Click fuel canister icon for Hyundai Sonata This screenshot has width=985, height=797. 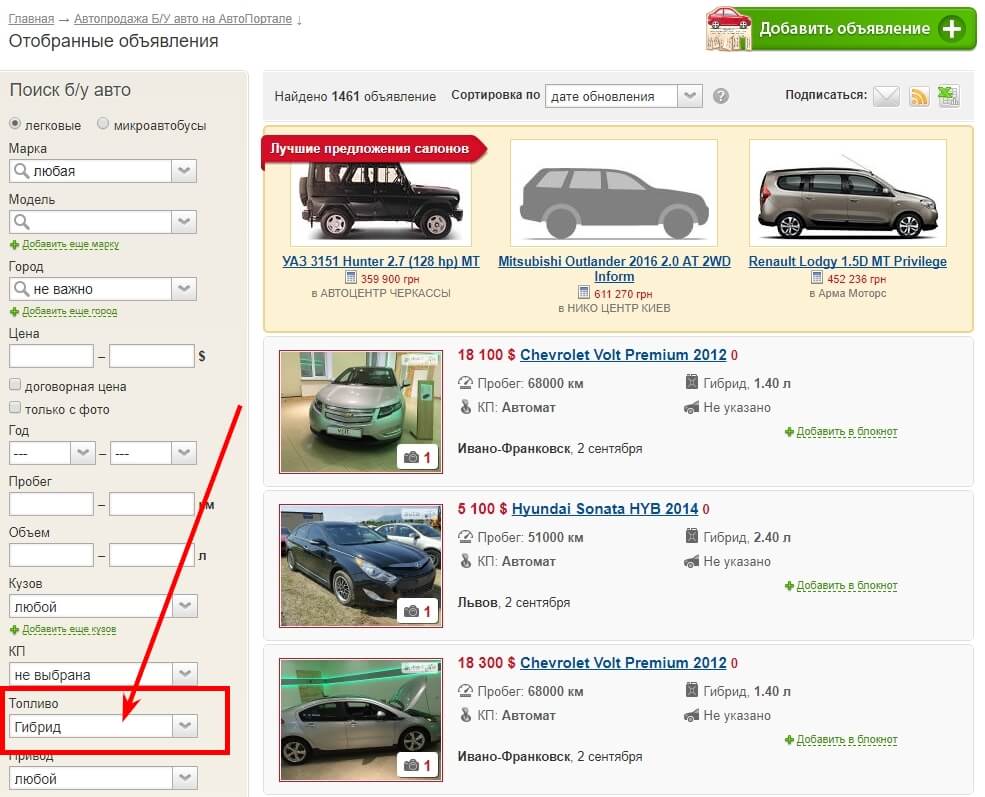[x=692, y=536]
